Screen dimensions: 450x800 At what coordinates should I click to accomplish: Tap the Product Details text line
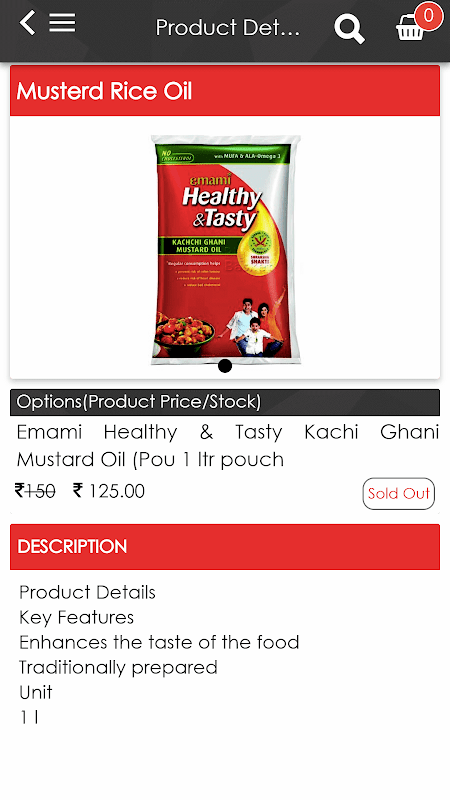[87, 592]
